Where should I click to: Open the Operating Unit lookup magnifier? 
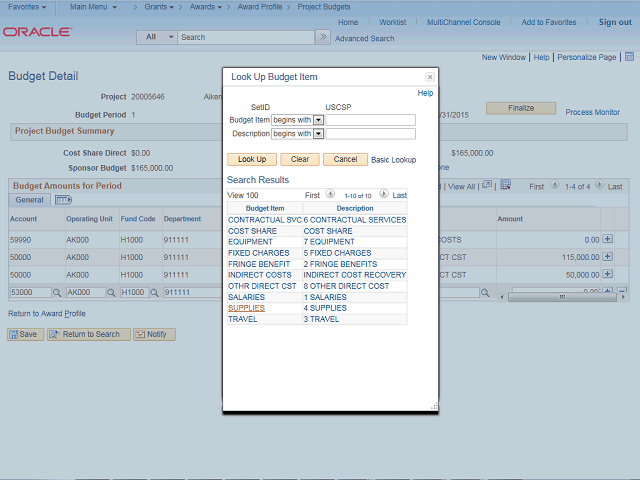[x=111, y=293]
